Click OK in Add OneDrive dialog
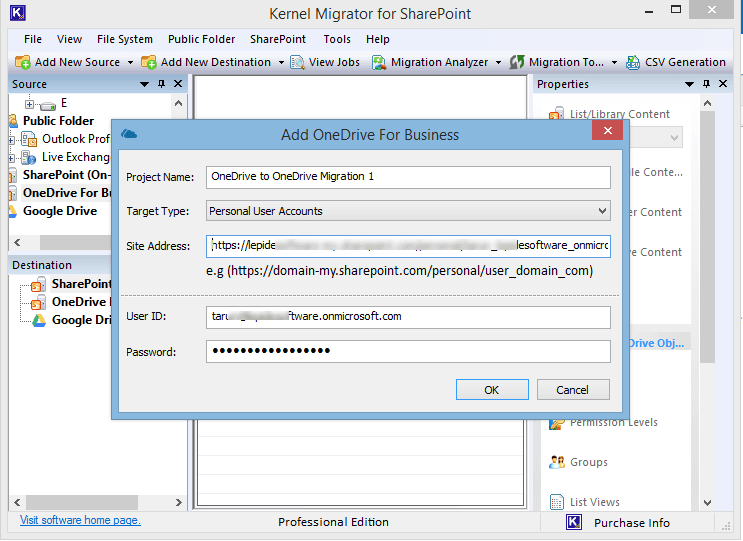This screenshot has height=541, width=743. point(492,389)
